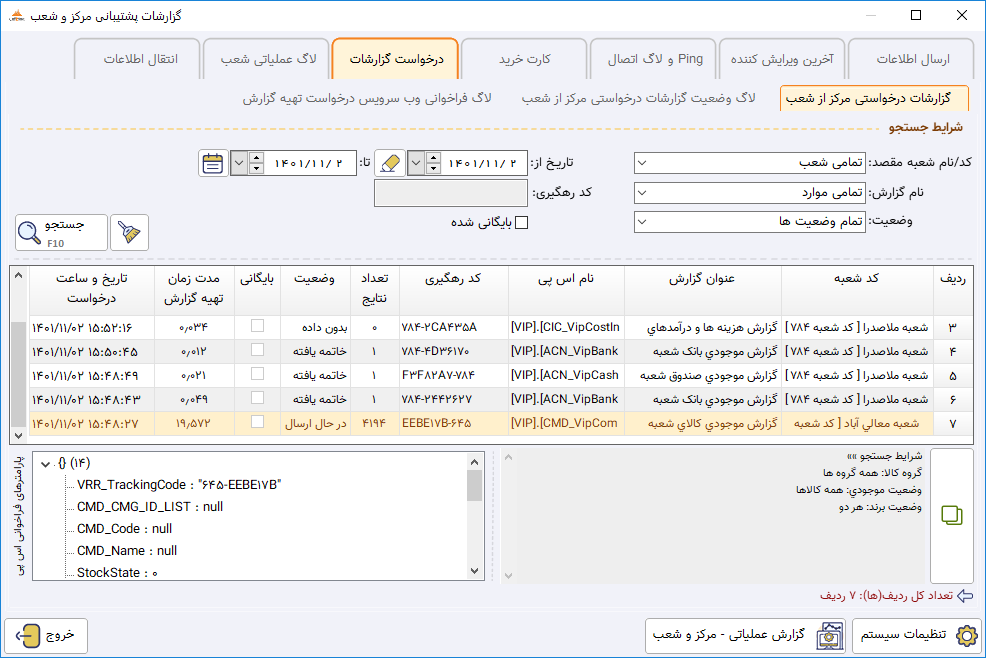Open گزارش عملیاتی - مرکز و شعب button
The height and width of the screenshot is (658, 986).
point(745,635)
